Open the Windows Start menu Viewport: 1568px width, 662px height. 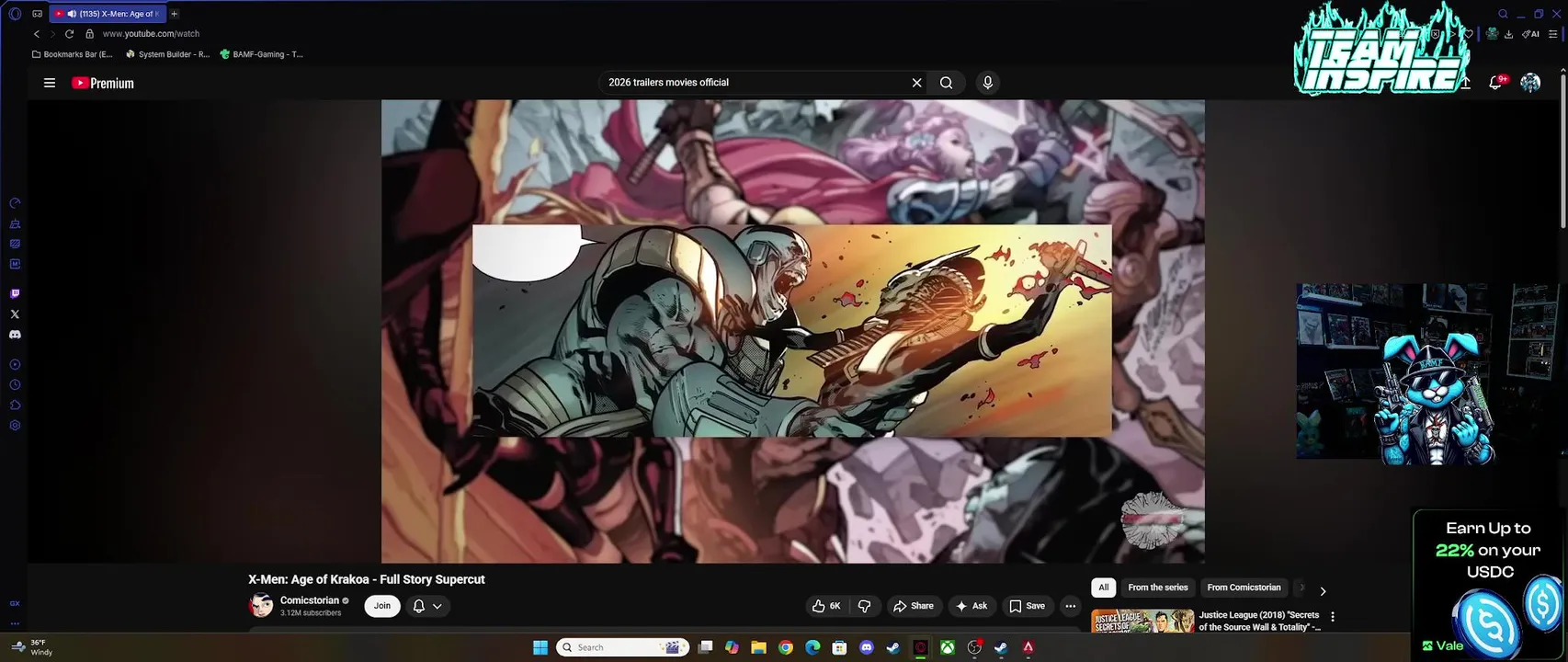tap(540, 647)
